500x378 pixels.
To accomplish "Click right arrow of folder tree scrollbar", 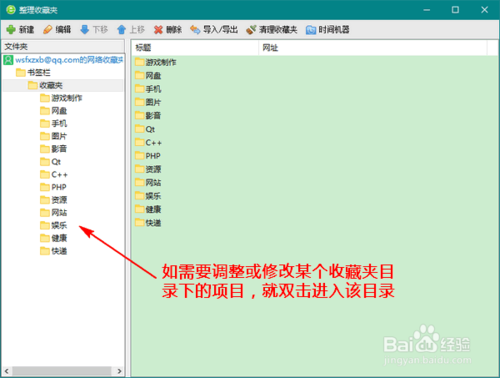I will pos(119,371).
